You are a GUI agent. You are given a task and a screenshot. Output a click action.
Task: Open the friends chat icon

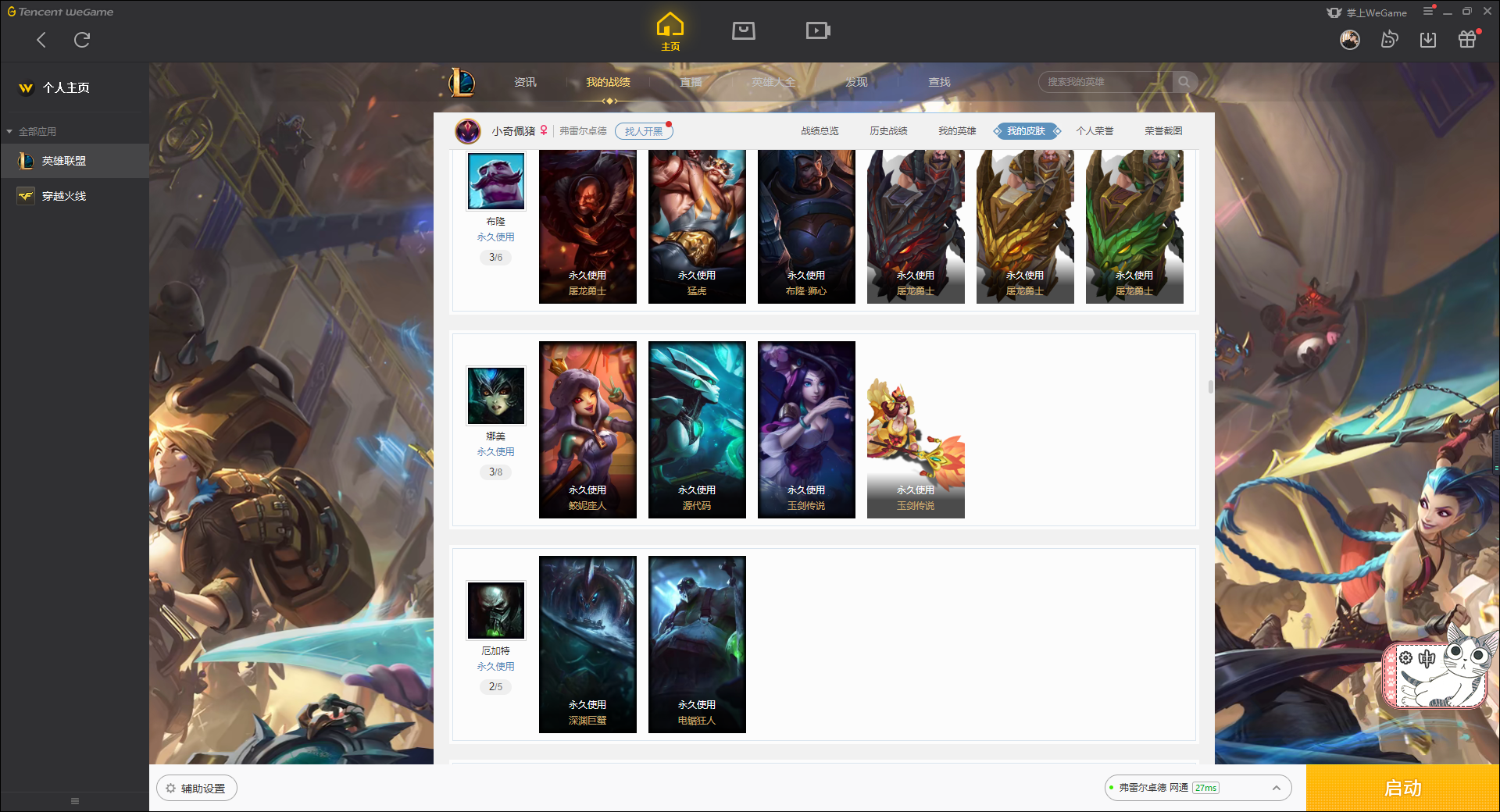coord(1389,39)
